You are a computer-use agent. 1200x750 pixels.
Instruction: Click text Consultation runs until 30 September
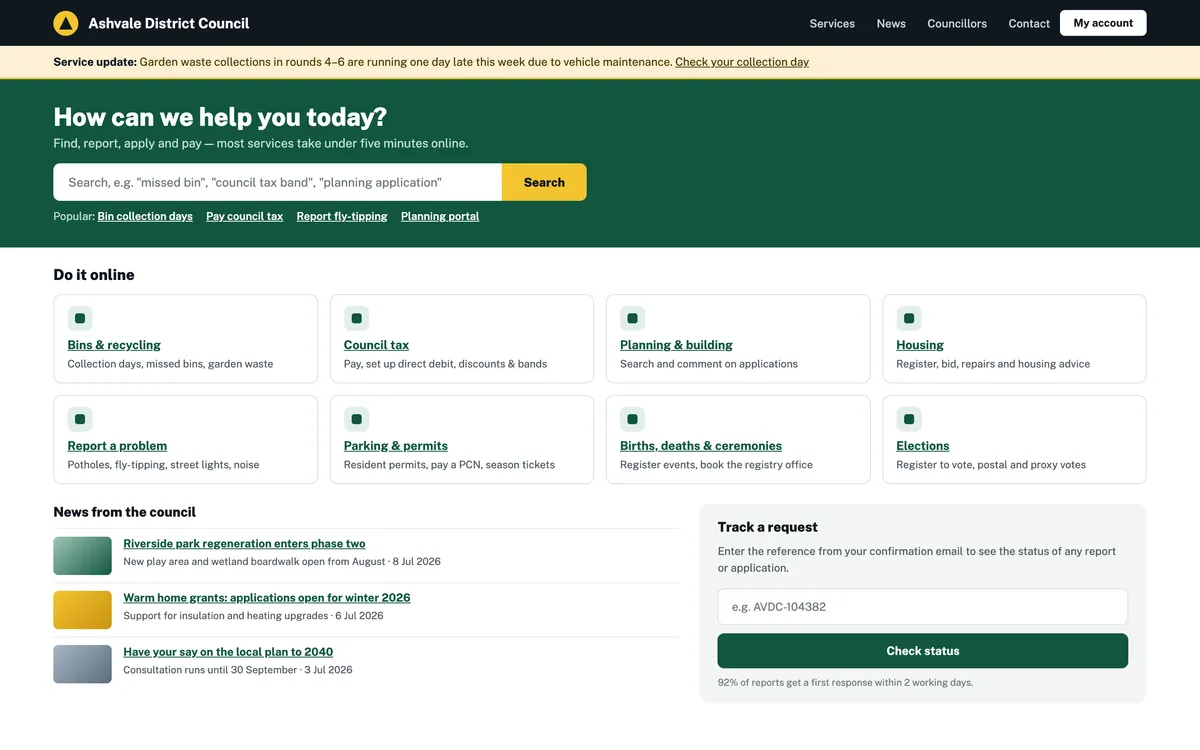209,670
